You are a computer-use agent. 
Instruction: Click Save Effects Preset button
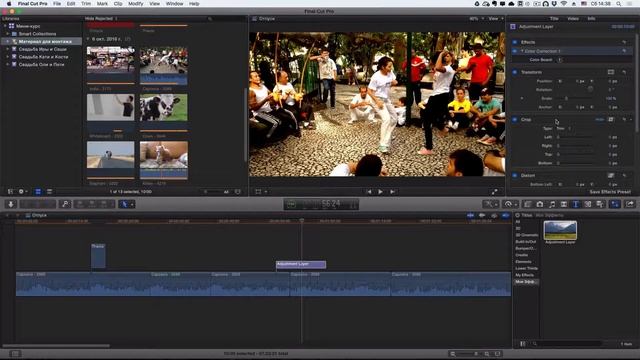coord(610,192)
